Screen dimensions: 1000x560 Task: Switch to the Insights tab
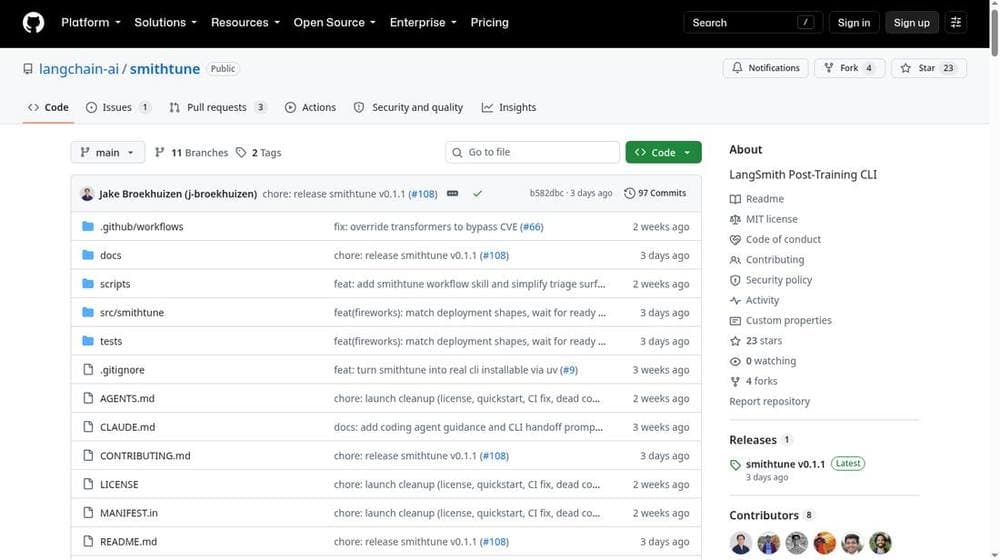coord(509,107)
